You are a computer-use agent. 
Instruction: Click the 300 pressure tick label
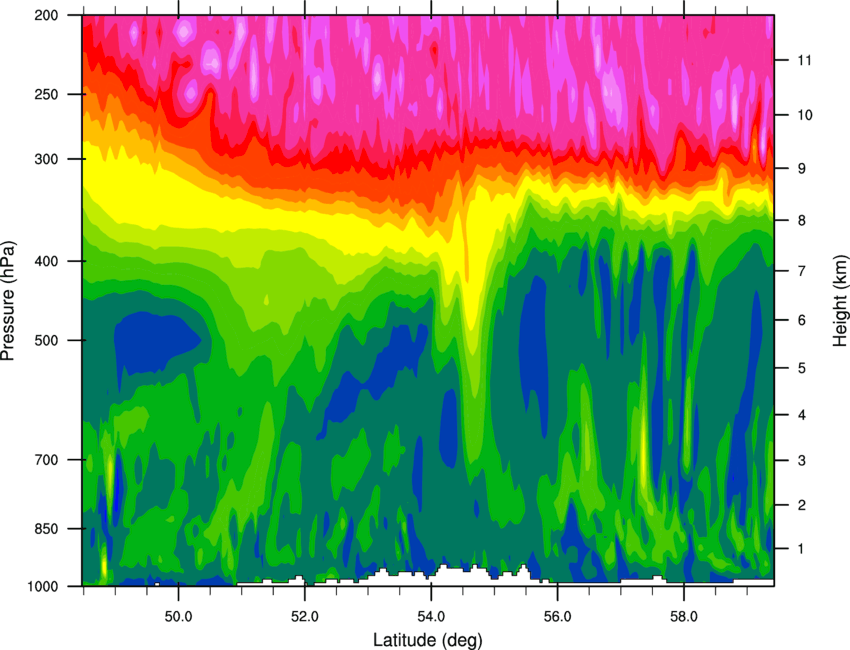46,159
